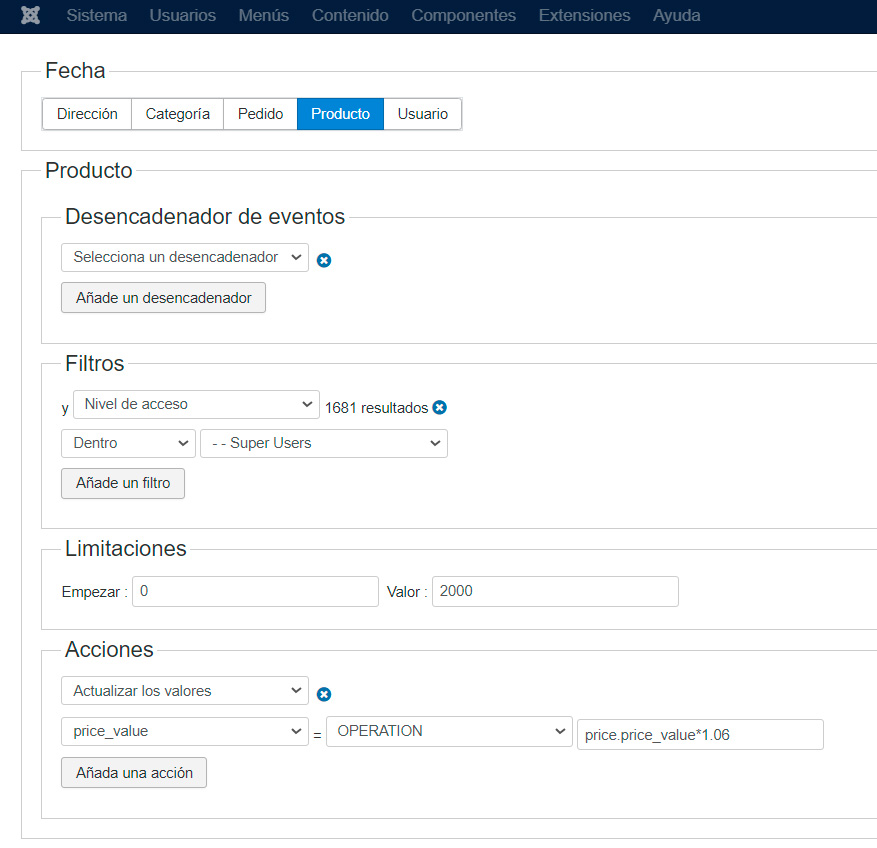877x848 pixels.
Task: Open the Dentro operator dropdown
Action: pyautogui.click(x=128, y=443)
